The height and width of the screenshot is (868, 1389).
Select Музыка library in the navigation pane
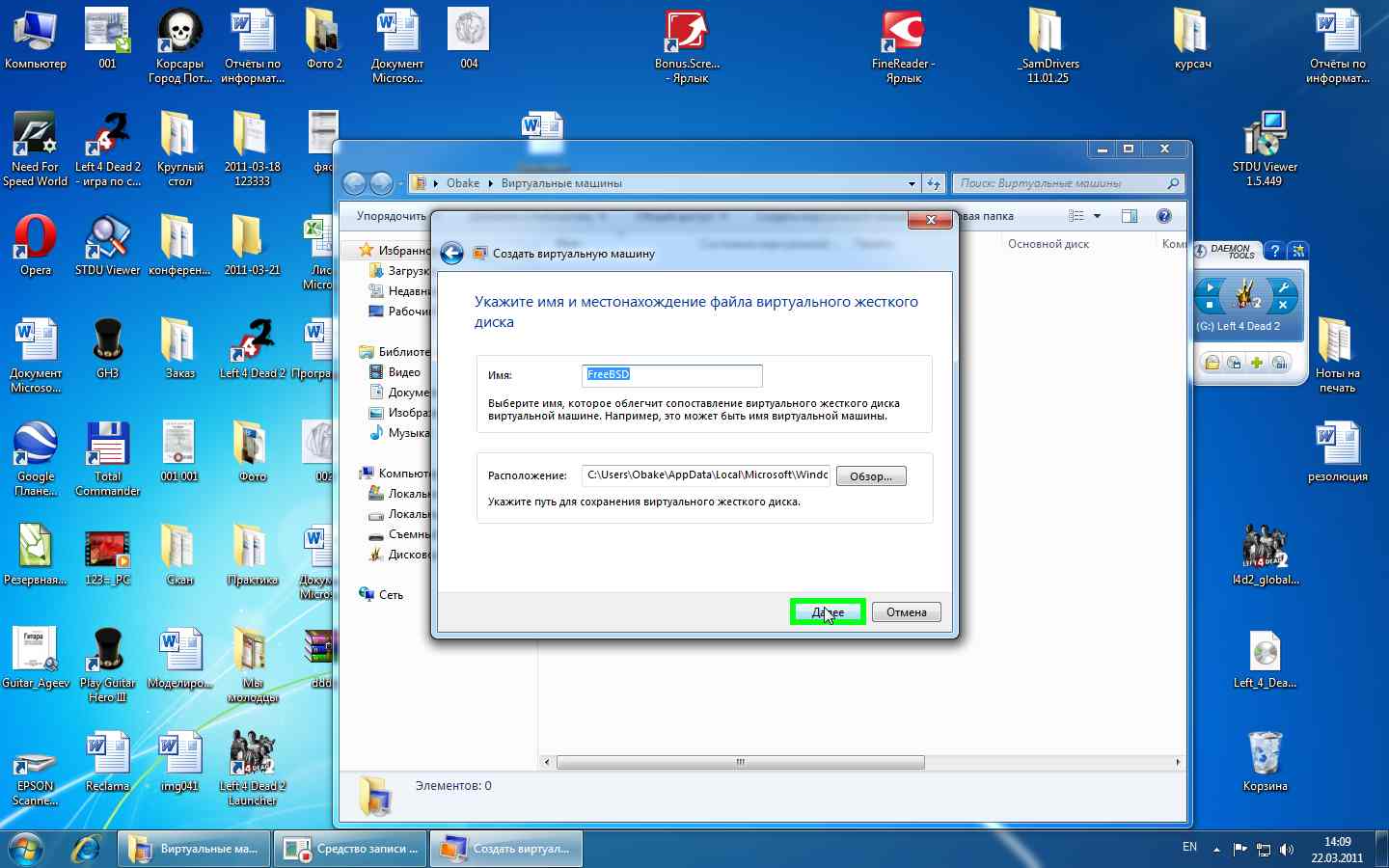point(399,433)
